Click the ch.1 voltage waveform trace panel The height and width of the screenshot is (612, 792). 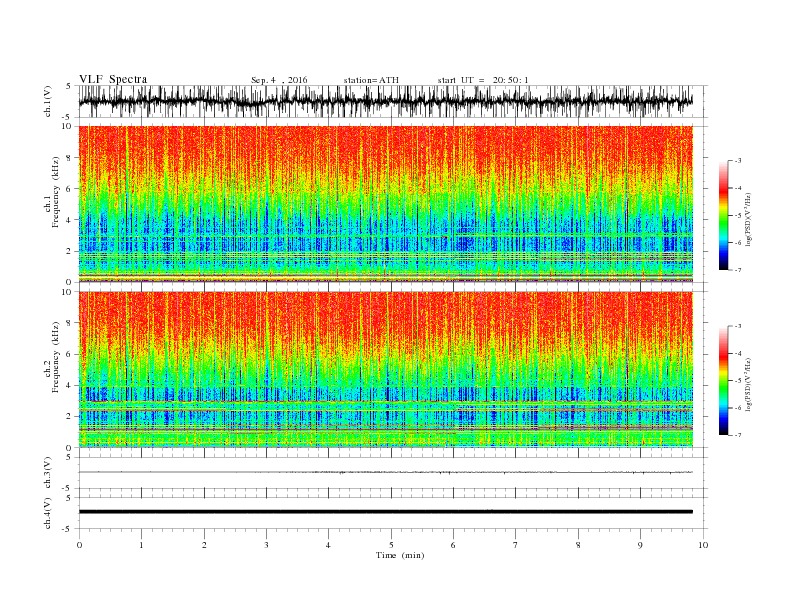[393, 101]
